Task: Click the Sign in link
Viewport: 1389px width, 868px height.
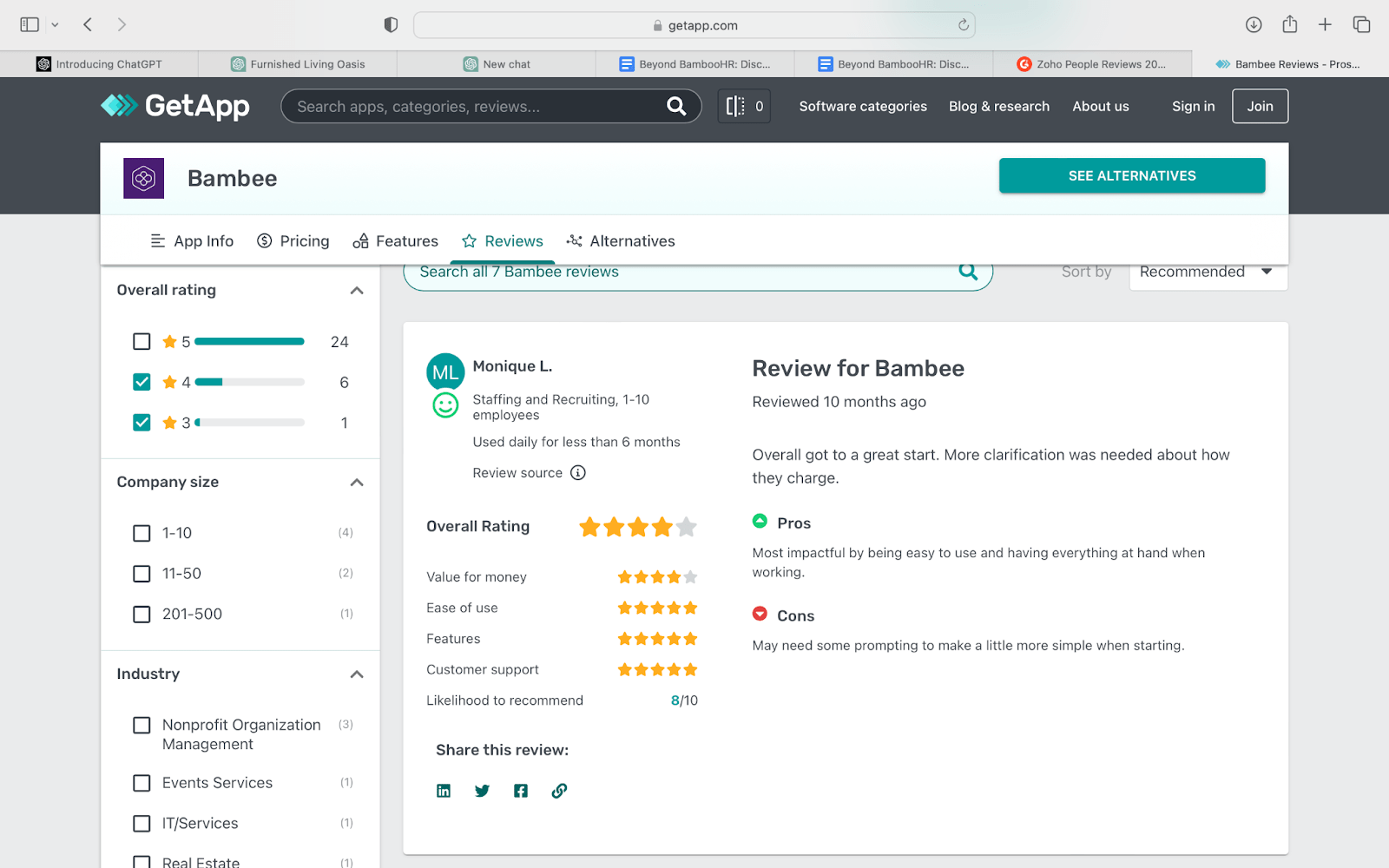Action: tap(1193, 106)
